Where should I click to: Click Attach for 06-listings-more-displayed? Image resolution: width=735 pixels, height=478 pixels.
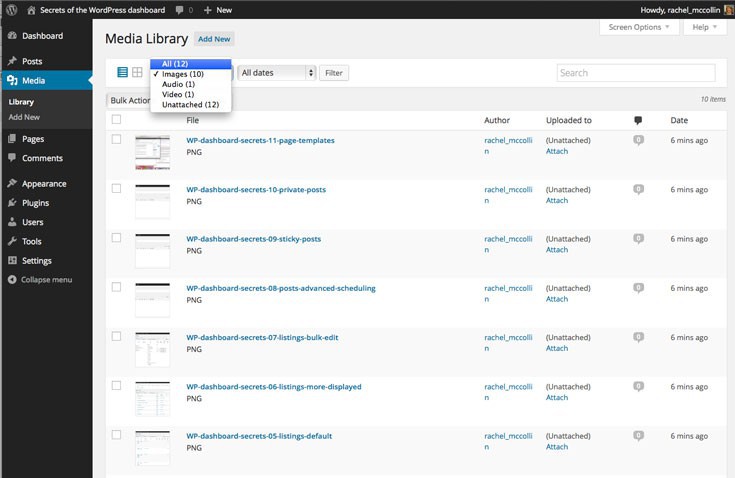[x=557, y=397]
